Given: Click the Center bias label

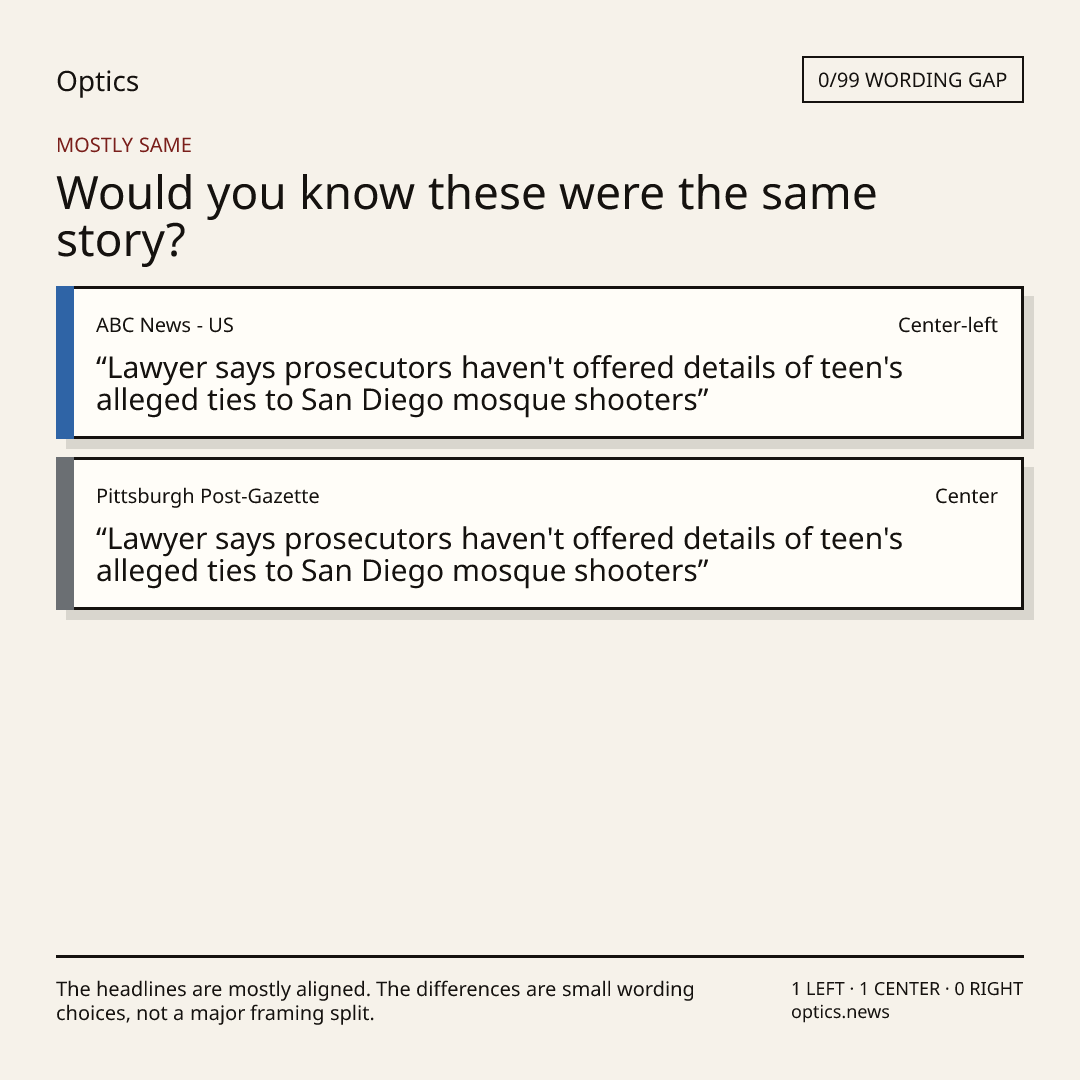Looking at the screenshot, I should pos(966,496).
